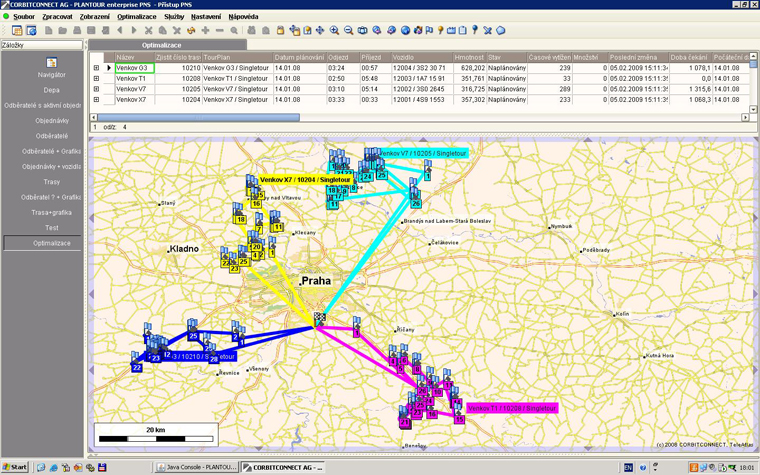The width and height of the screenshot is (760, 475).
Task: Open Odběratelé in the sidebar
Action: pos(52,136)
